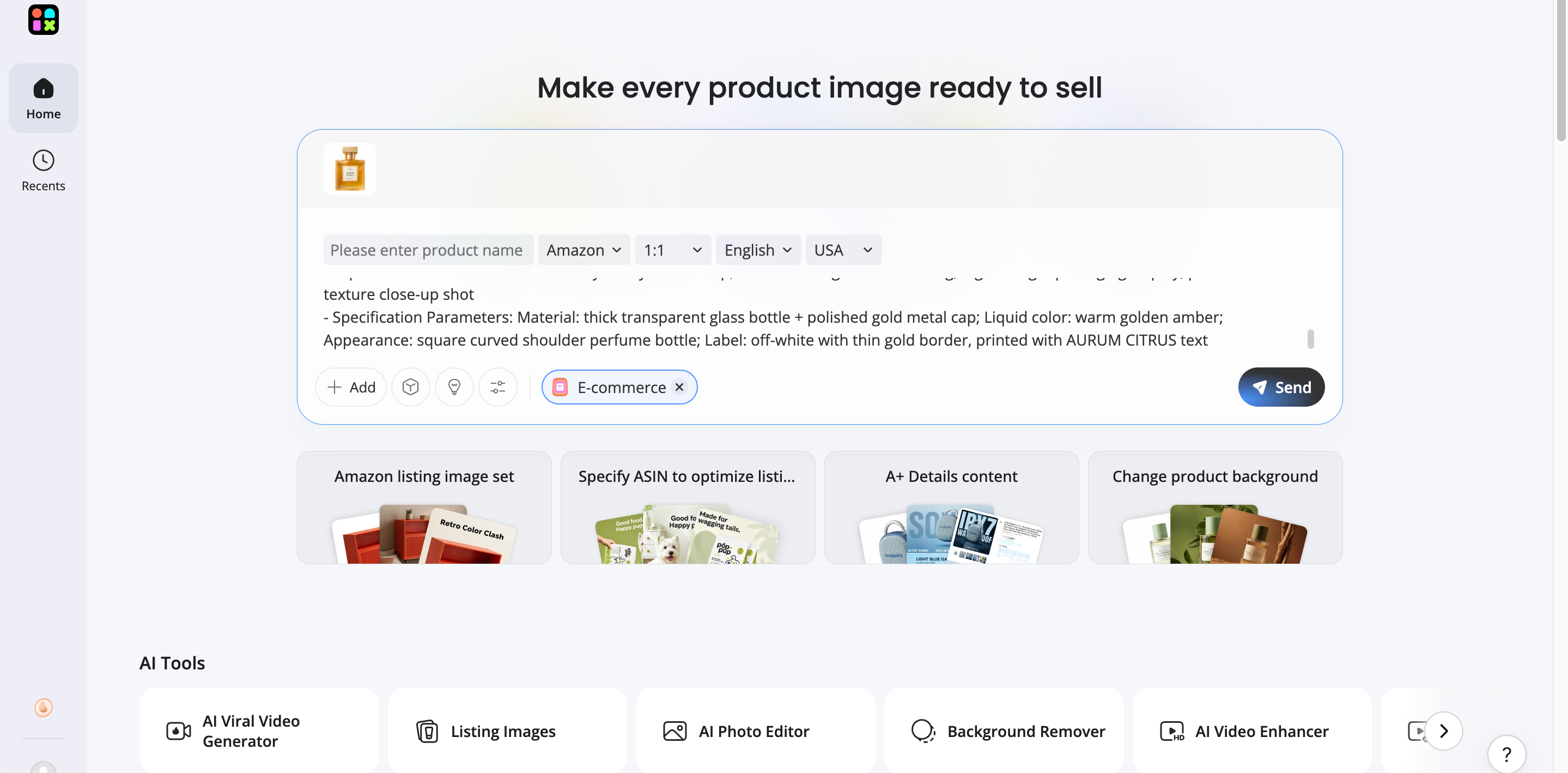This screenshot has width=1568, height=773.
Task: Click the pink E-commerce tag icon
Action: tap(560, 387)
